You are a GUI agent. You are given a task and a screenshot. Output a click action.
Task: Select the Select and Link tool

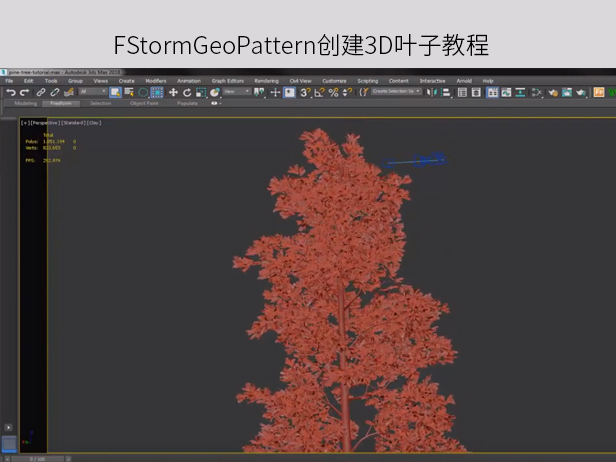pos(41,92)
